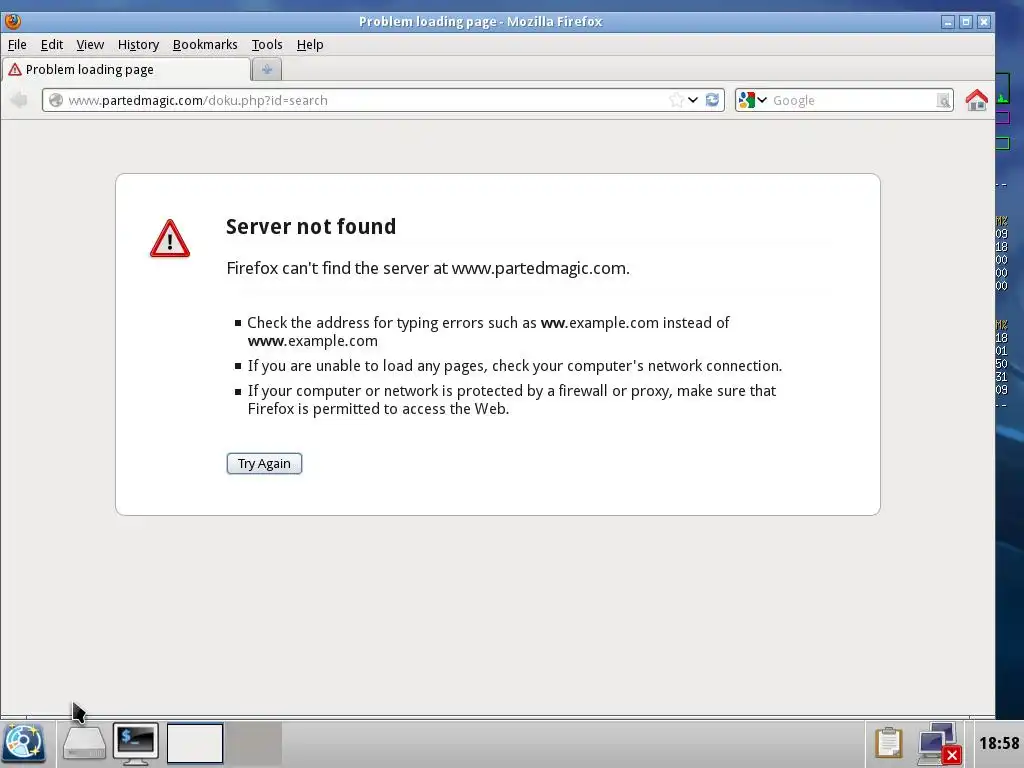
Task: Open the Tools menu
Action: pos(267,44)
